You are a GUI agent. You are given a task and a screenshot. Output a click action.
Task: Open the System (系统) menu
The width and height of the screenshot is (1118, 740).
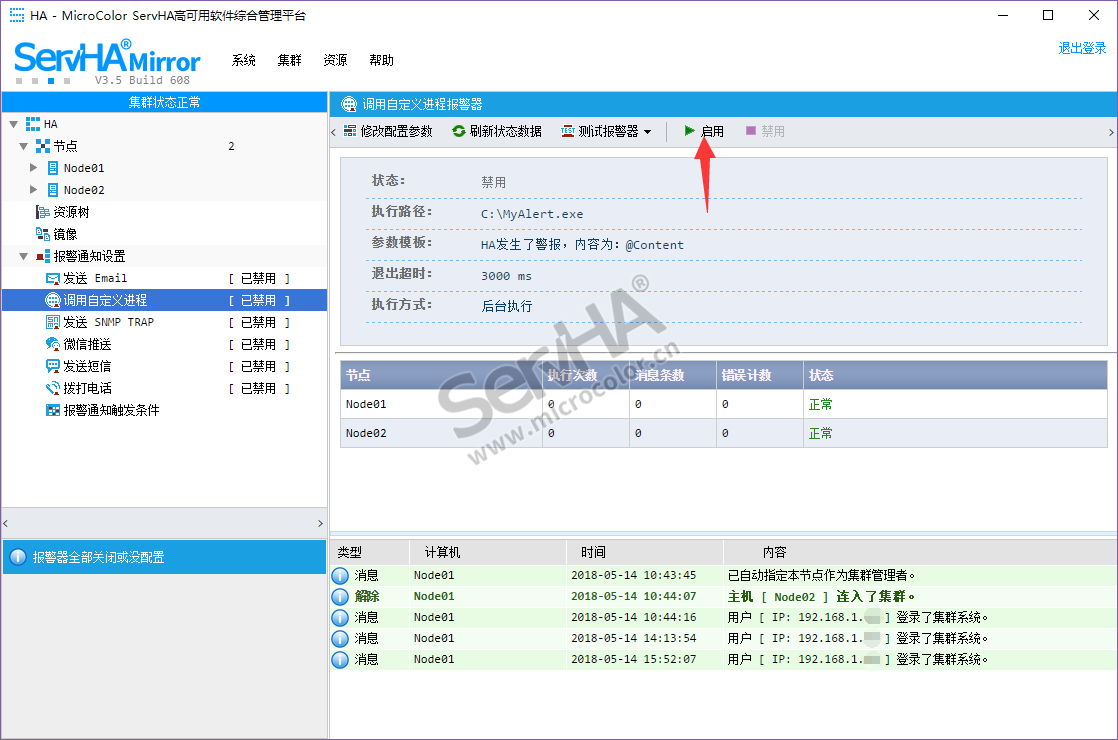[244, 60]
